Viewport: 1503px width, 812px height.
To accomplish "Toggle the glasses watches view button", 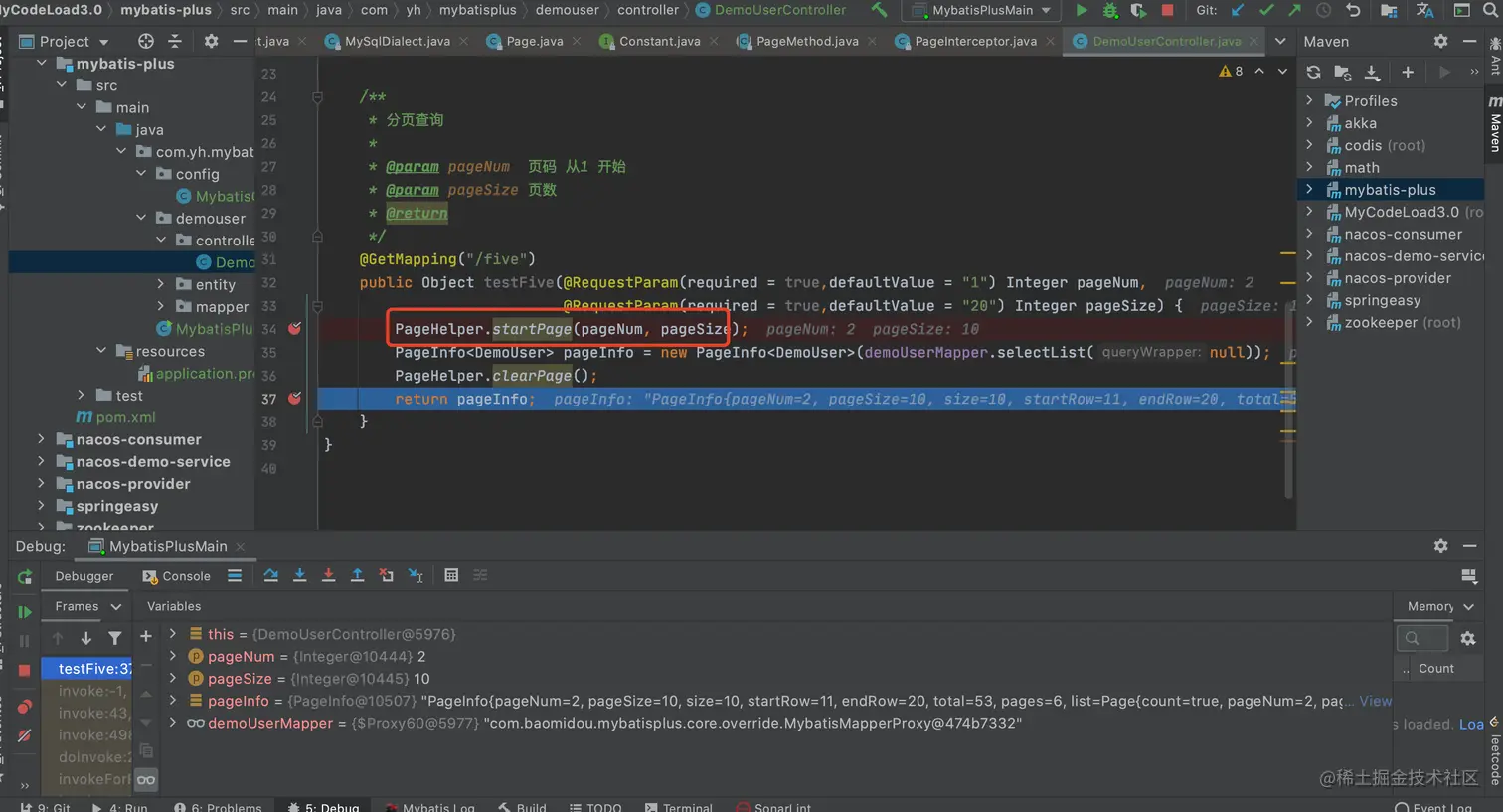I will click(146, 780).
